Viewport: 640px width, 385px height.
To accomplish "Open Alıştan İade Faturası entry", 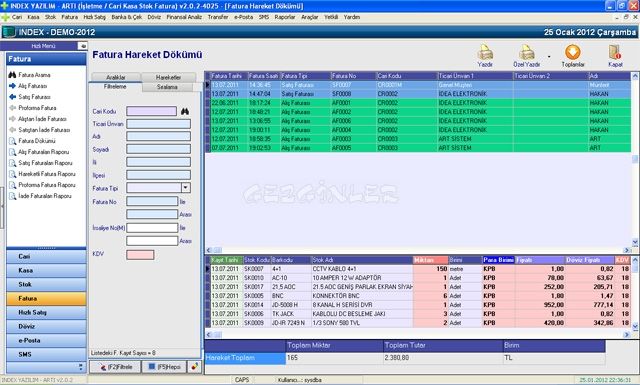I will 42,119.
